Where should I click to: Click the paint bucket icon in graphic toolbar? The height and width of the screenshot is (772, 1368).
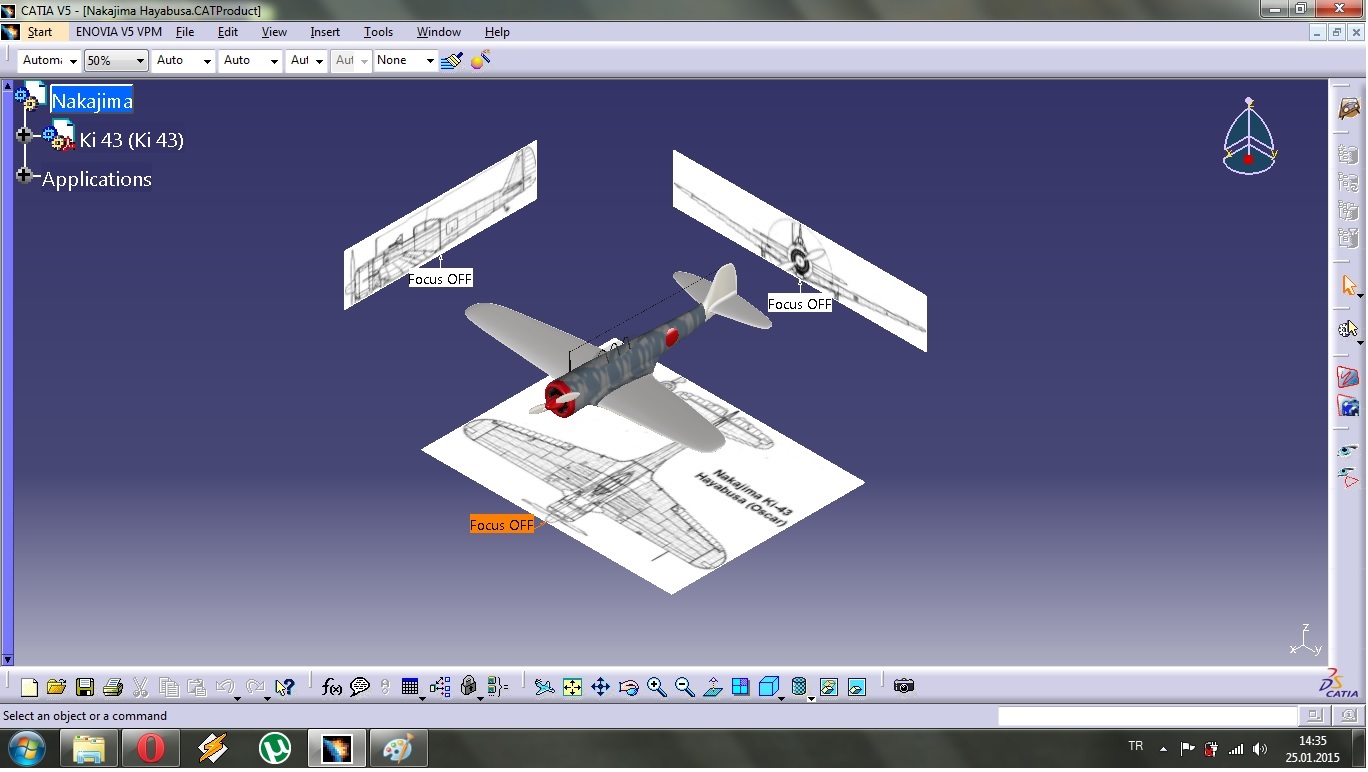(480, 60)
